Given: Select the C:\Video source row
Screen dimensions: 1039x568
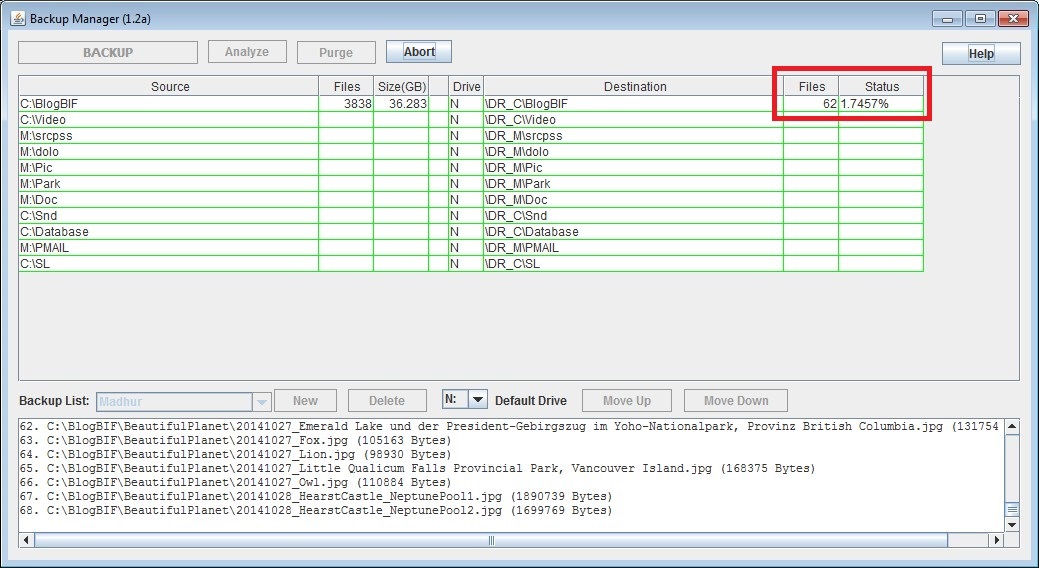Looking at the screenshot, I should click(168, 120).
